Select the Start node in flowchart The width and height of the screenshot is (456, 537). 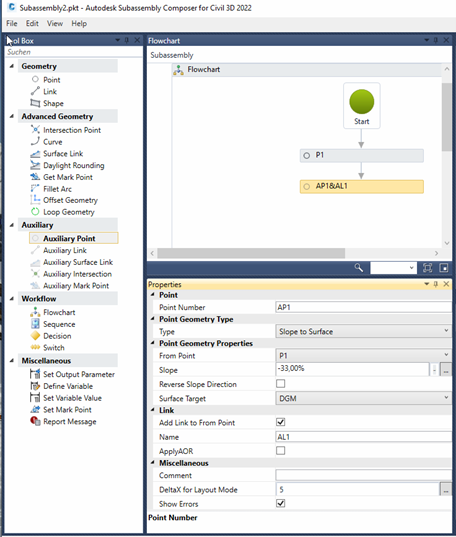[x=362, y=105]
